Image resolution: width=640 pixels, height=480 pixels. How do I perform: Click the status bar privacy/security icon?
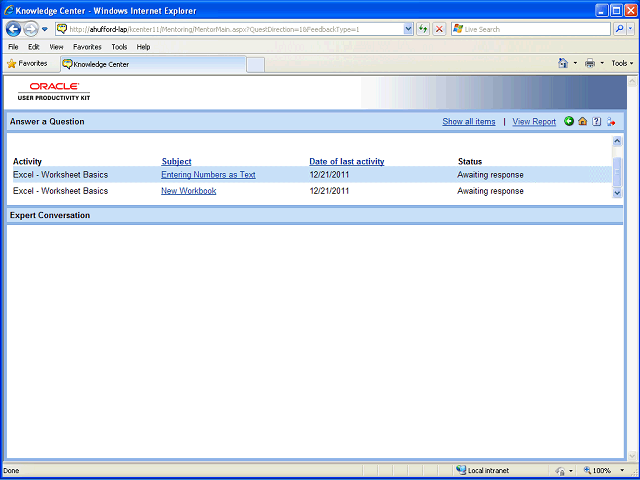561,471
